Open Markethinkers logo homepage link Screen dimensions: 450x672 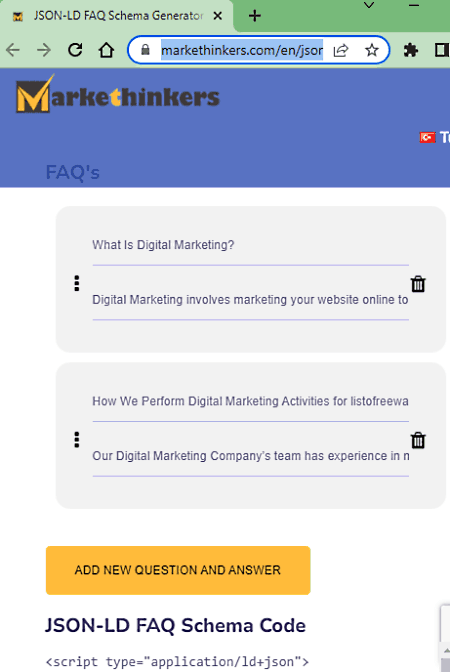coord(118,95)
